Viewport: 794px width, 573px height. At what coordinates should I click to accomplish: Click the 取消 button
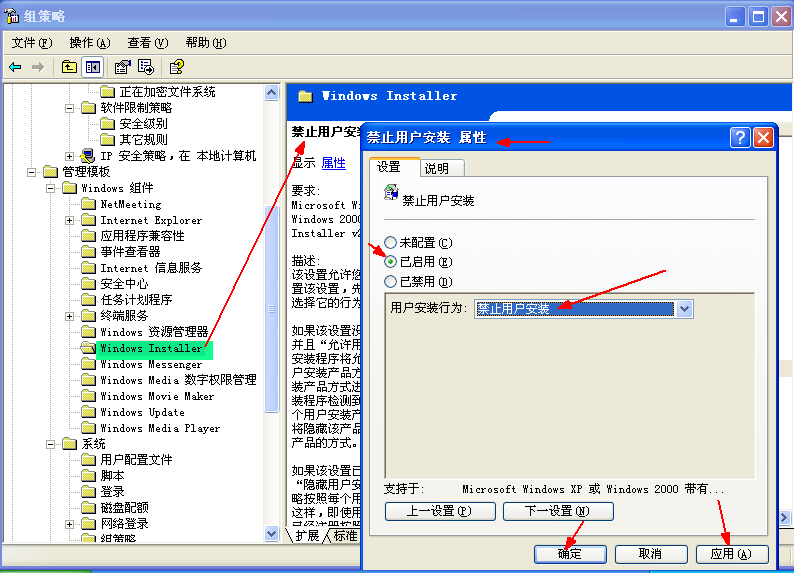(x=651, y=554)
